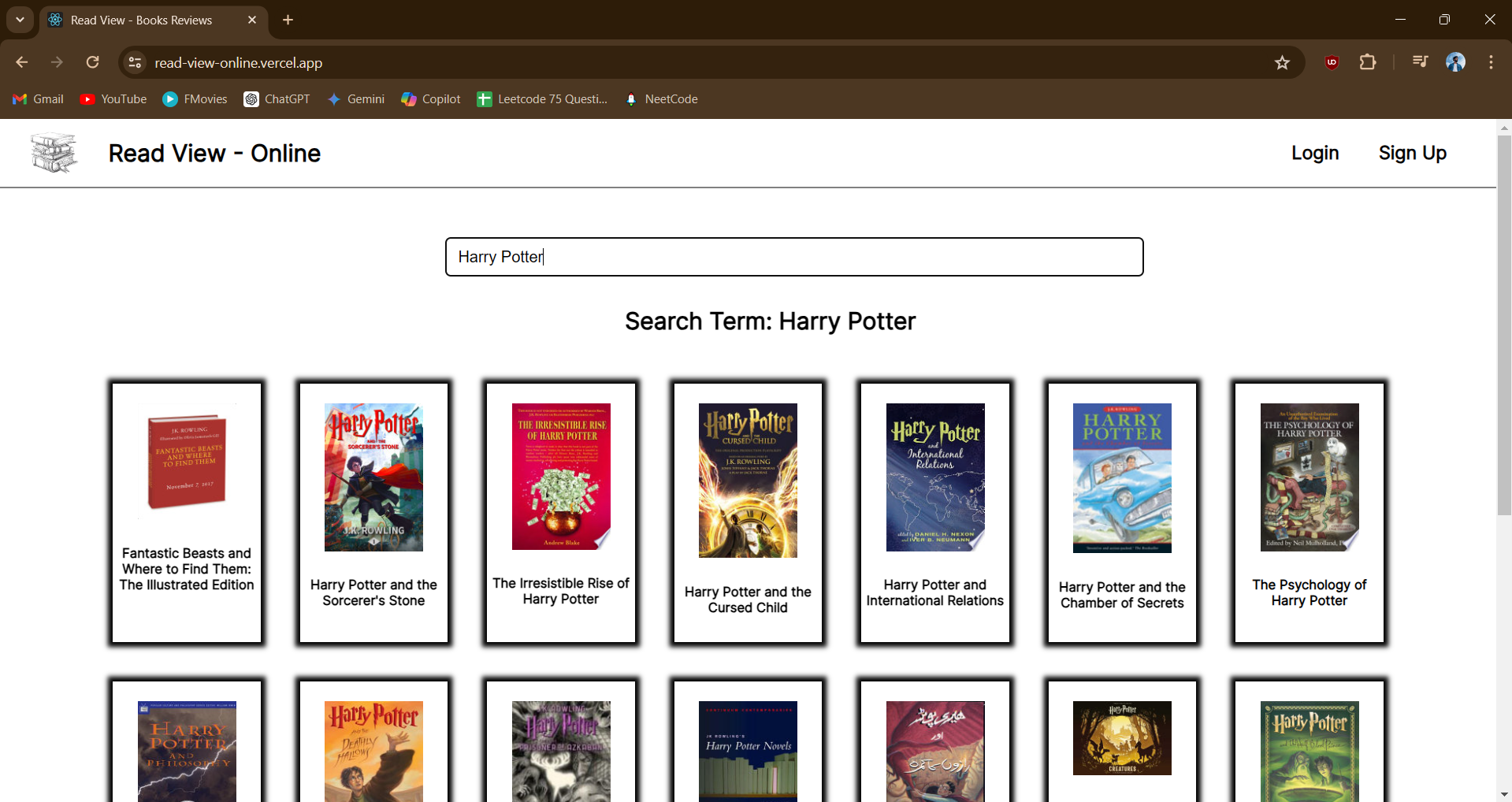Screen dimensions: 1512x802
Task: Open site information icon in address bar
Action: point(135,62)
